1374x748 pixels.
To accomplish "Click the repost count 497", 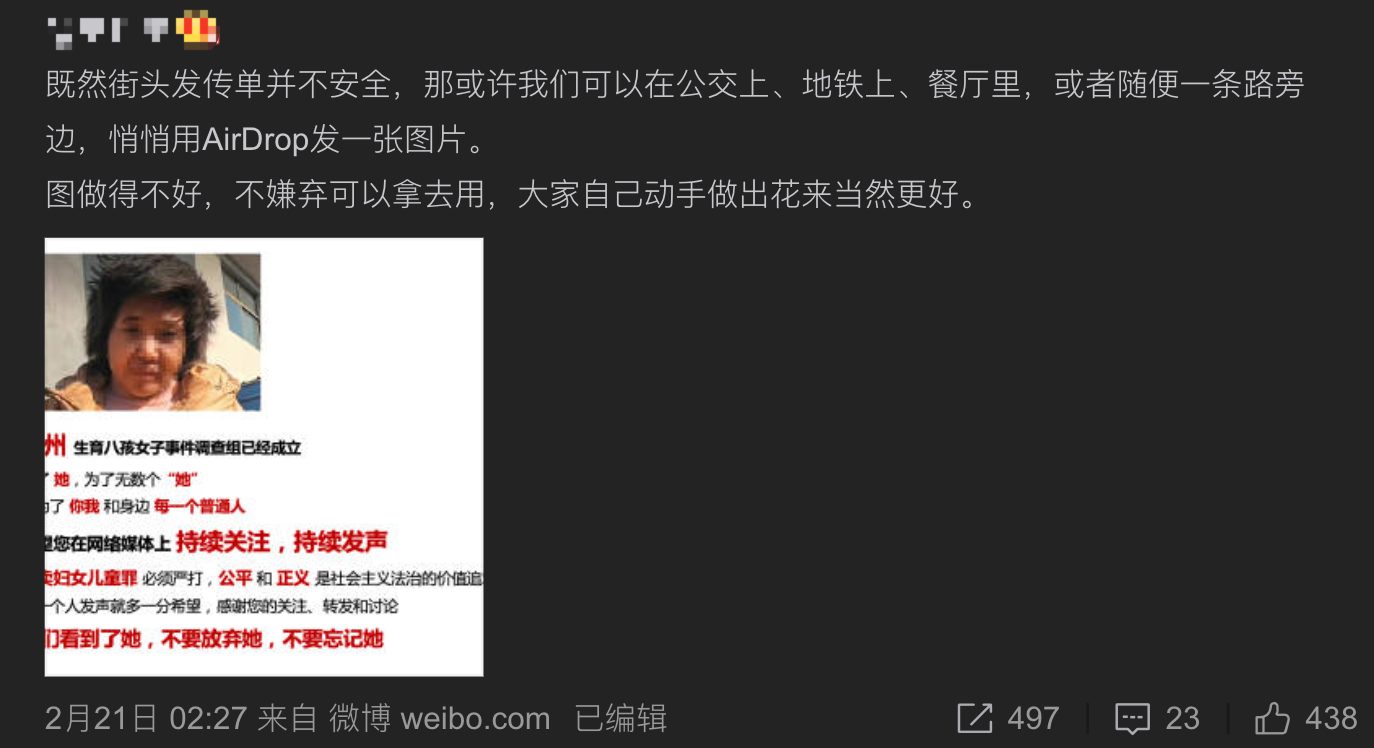I will 1033,718.
